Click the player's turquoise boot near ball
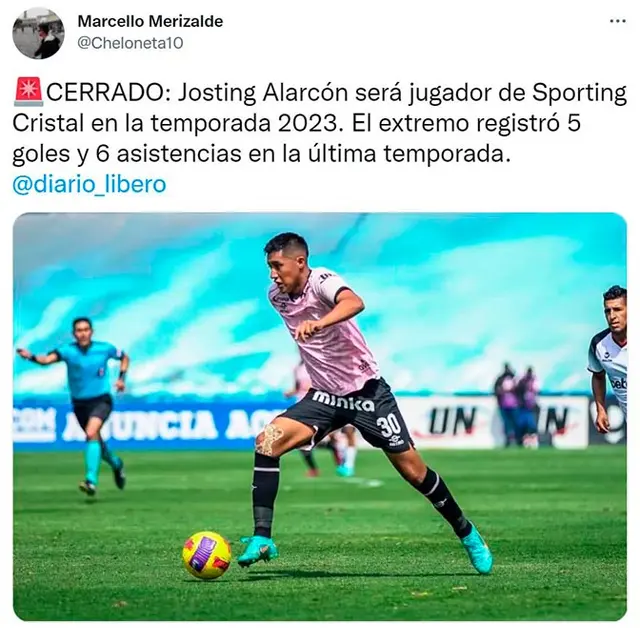Viewport: 640px width, 628px height. (257, 550)
